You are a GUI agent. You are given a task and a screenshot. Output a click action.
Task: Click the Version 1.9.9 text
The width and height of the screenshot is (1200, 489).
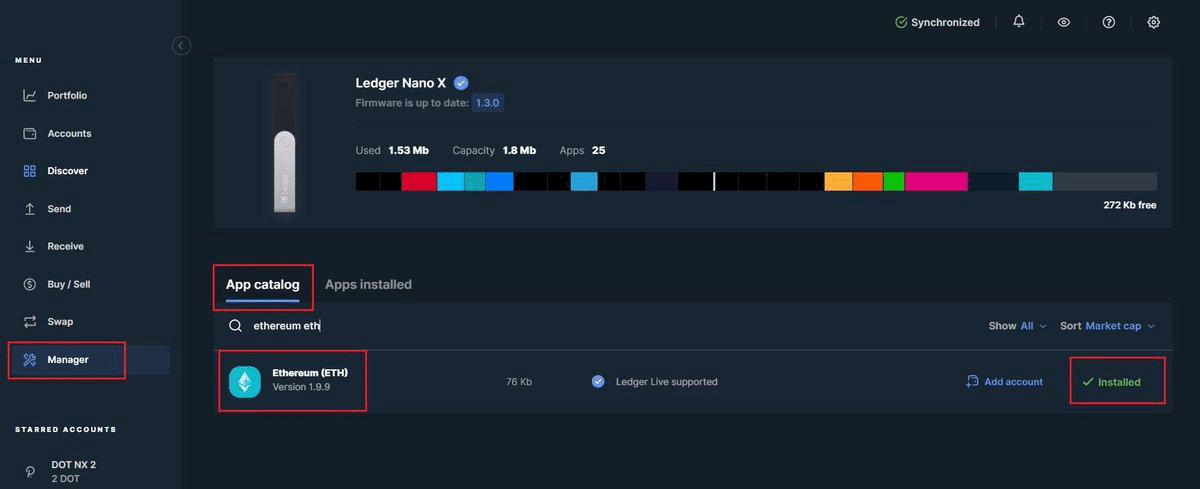[301, 388]
